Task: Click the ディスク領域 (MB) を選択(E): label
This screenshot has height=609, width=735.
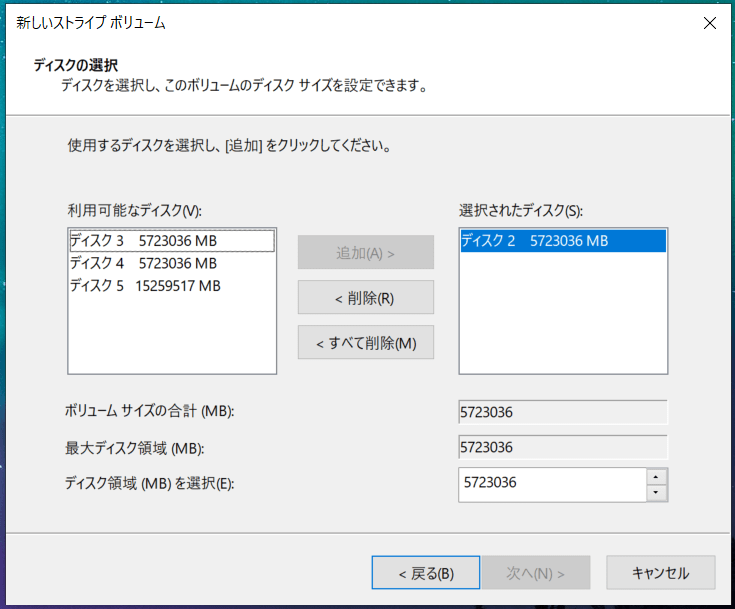Action: (x=150, y=483)
